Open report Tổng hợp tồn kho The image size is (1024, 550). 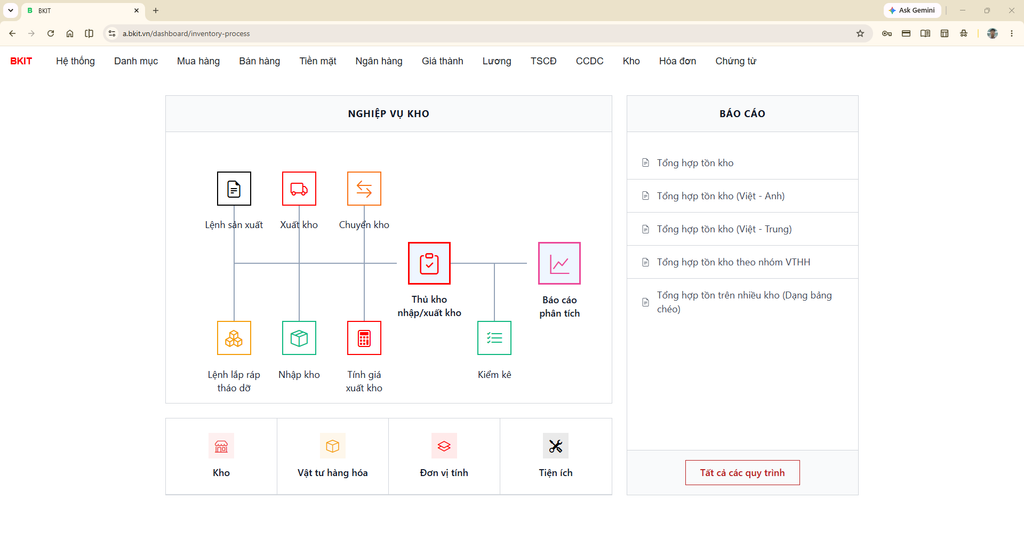(743, 163)
